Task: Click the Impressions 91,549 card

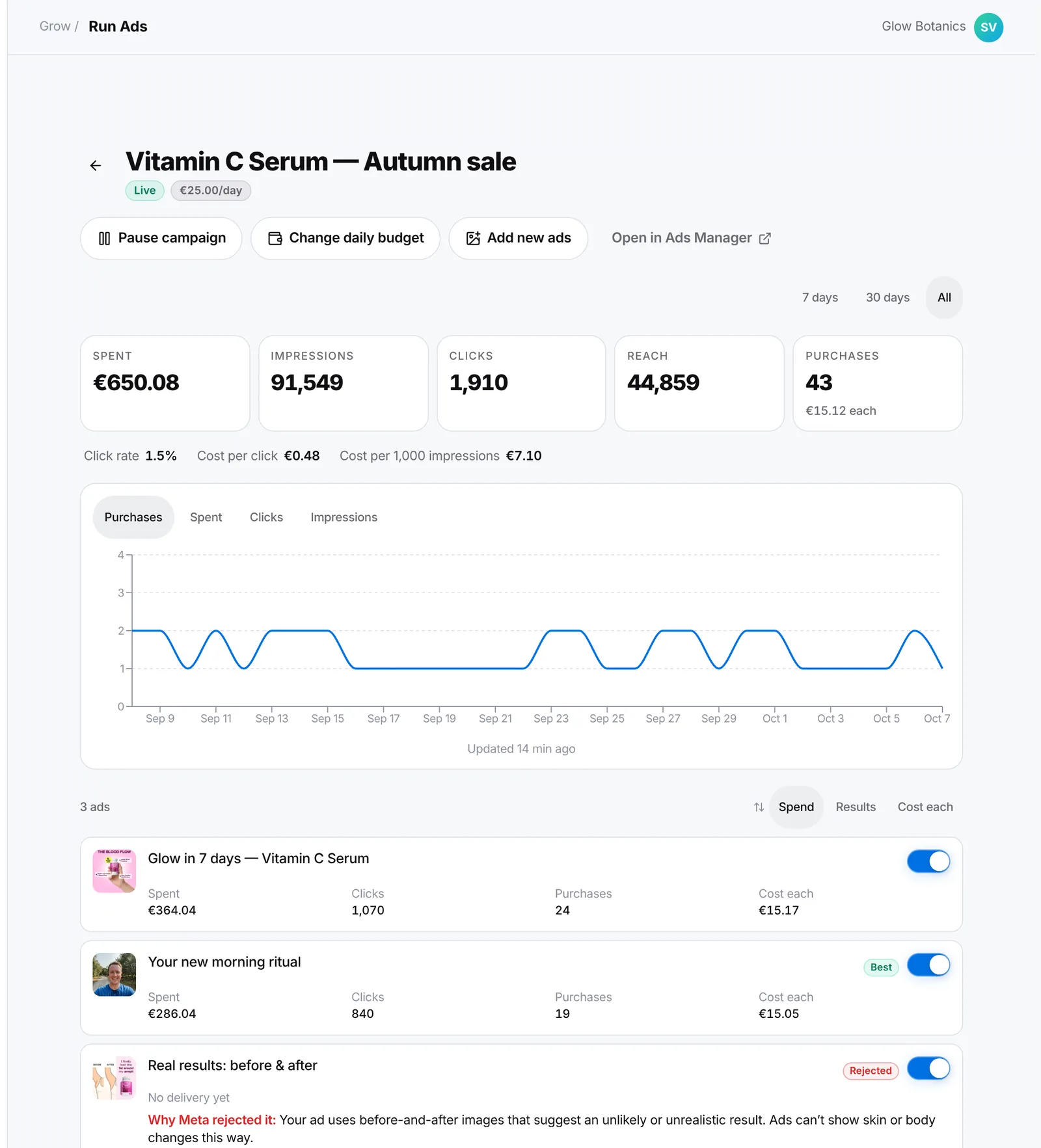Action: pyautogui.click(x=344, y=383)
